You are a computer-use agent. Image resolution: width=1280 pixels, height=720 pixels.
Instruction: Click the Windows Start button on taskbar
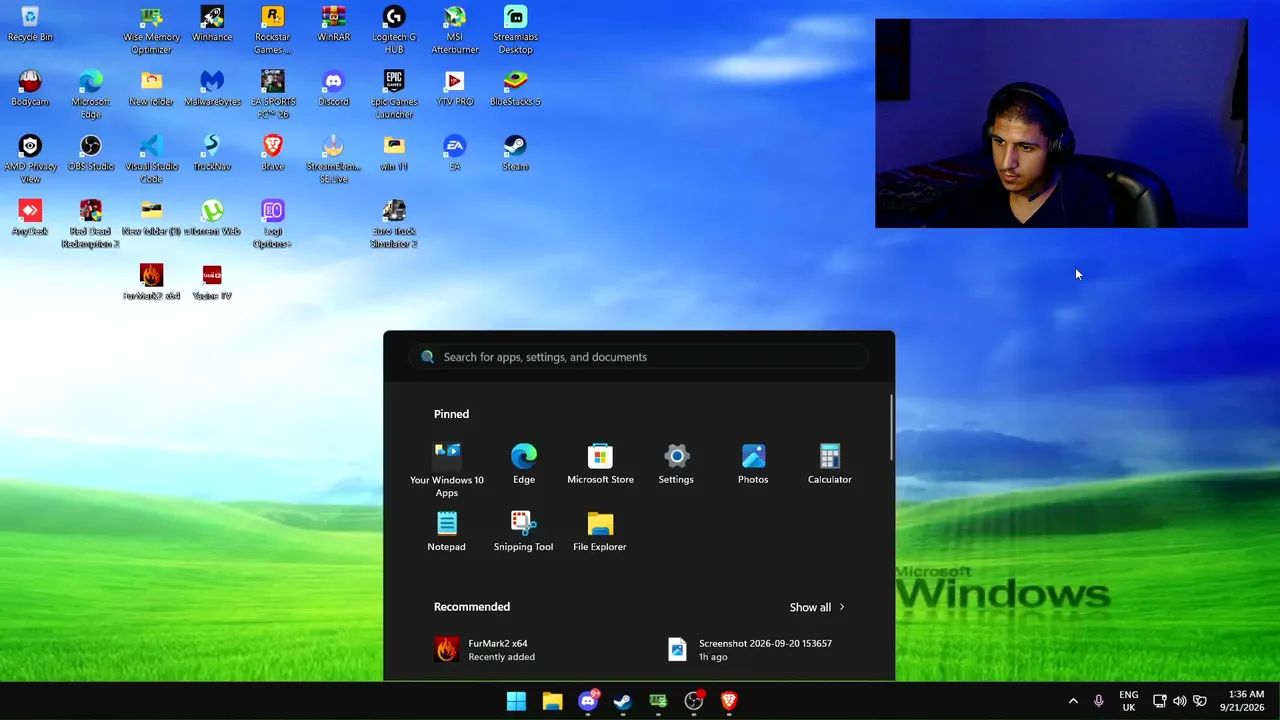(x=516, y=701)
